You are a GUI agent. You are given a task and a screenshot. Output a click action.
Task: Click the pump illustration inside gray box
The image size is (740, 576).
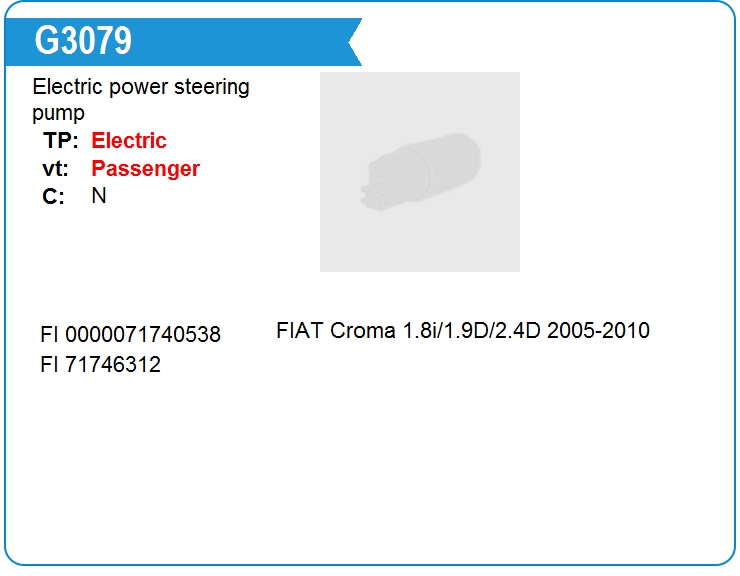pyautogui.click(x=420, y=171)
